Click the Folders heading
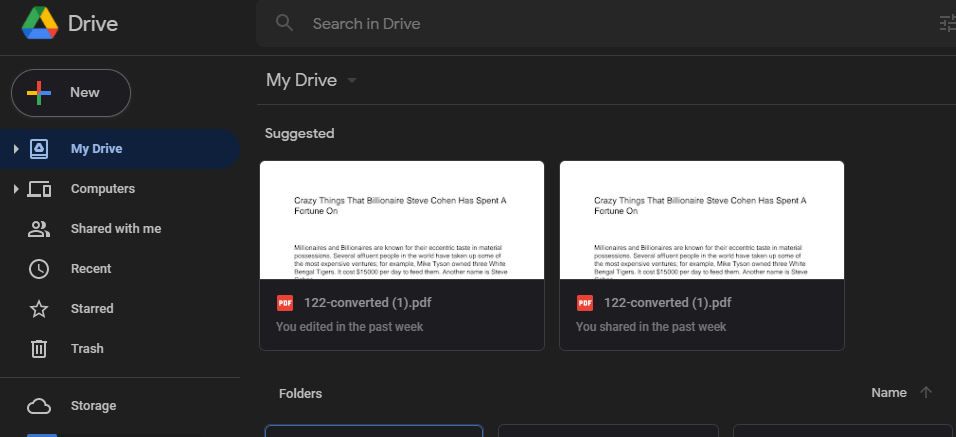The height and width of the screenshot is (437, 956). pos(300,394)
